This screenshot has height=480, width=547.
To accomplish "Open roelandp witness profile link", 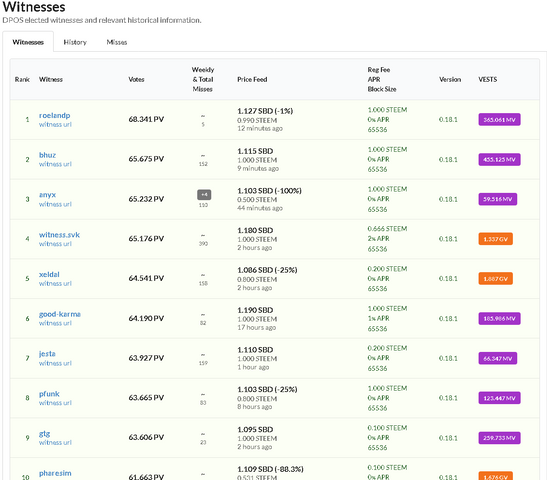I will click(54, 115).
